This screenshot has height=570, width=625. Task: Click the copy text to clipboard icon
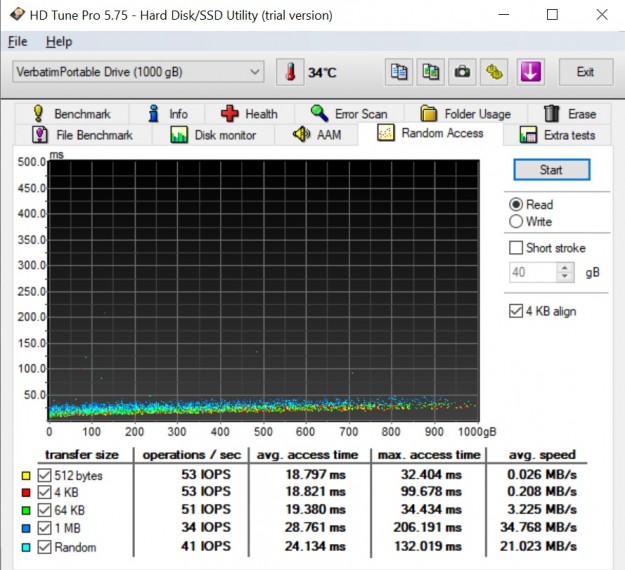(399, 72)
